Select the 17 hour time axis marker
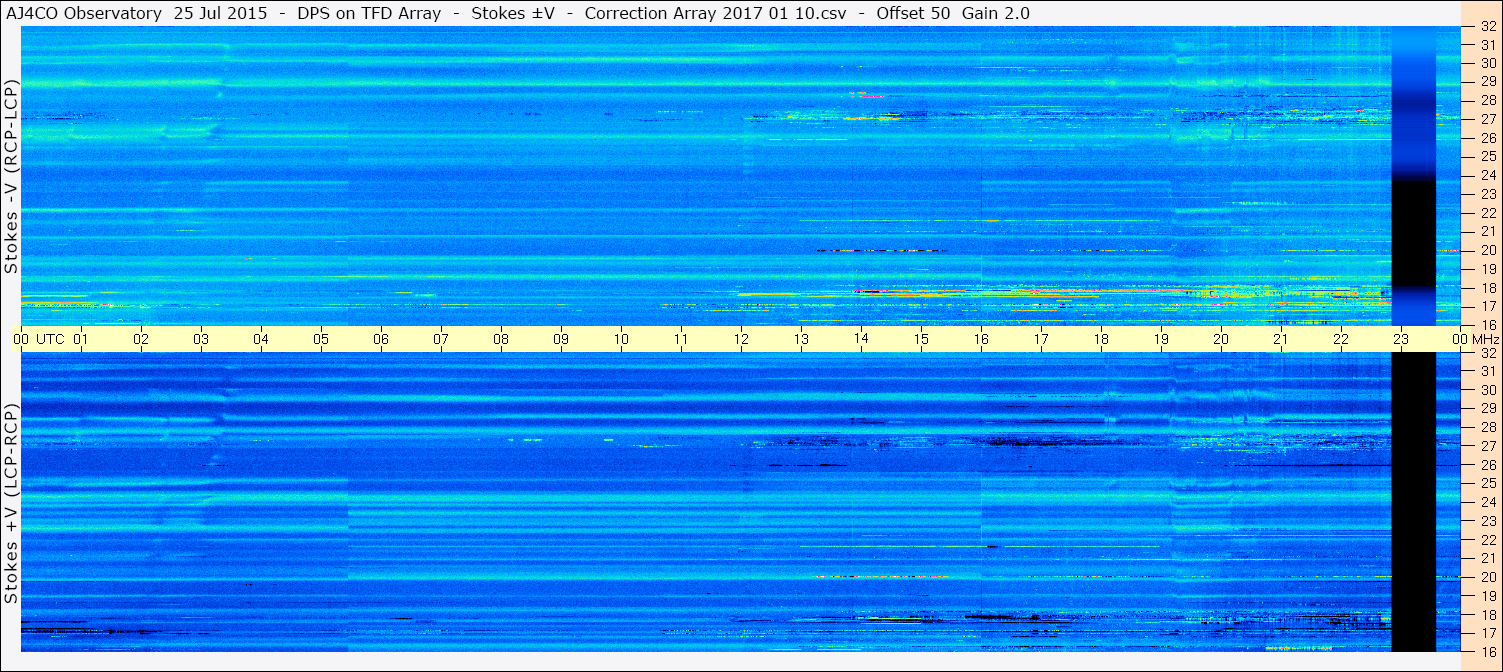This screenshot has height=672, width=1503. [1041, 339]
